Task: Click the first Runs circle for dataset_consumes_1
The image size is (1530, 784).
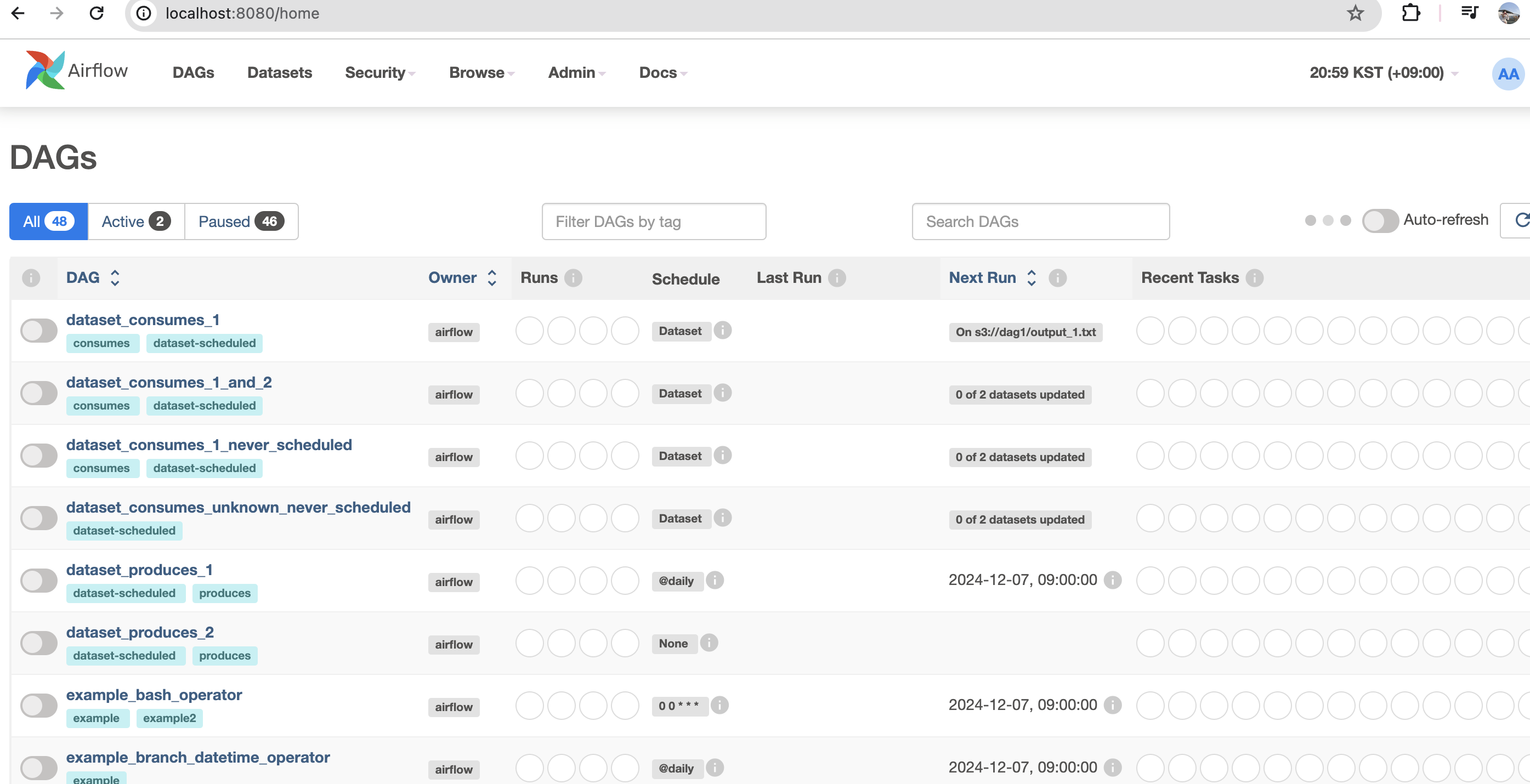Action: 529,331
